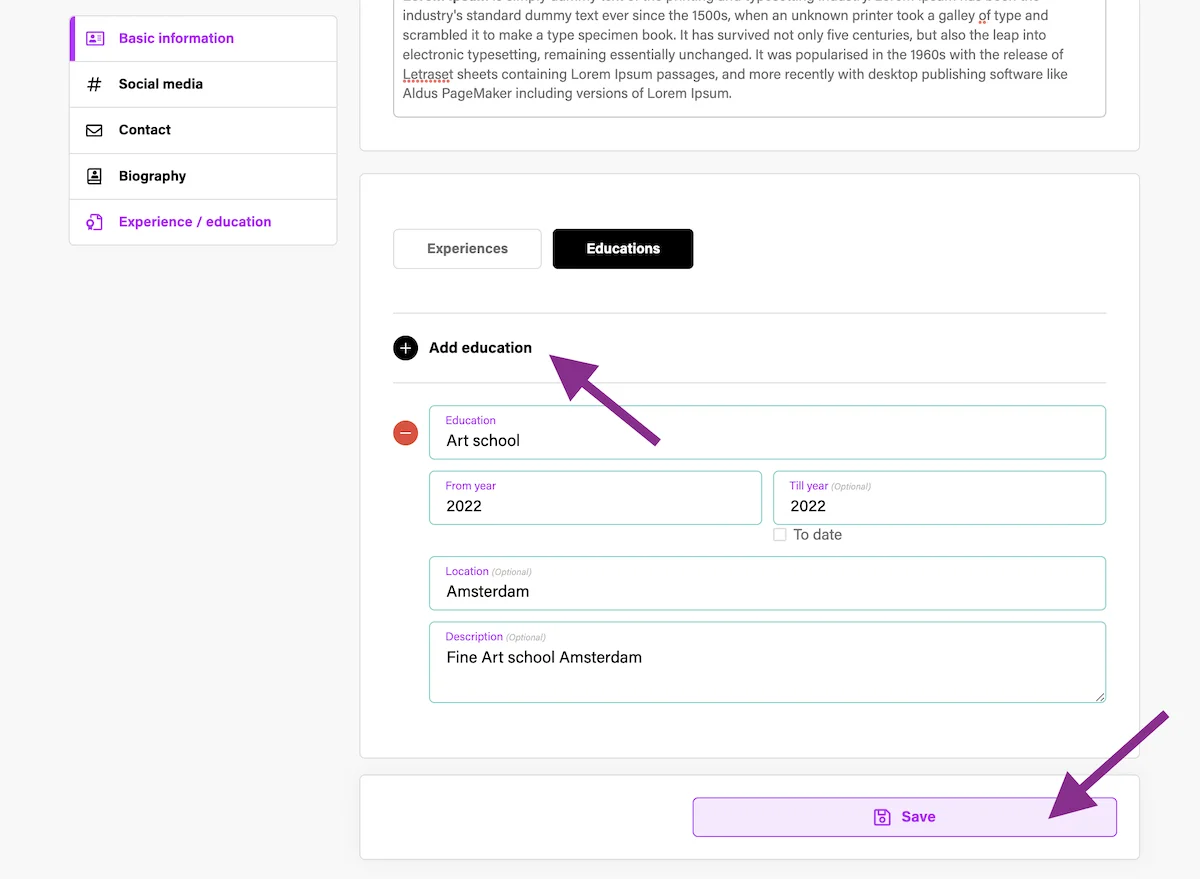Remove the Art school entry with red minus icon

click(405, 433)
